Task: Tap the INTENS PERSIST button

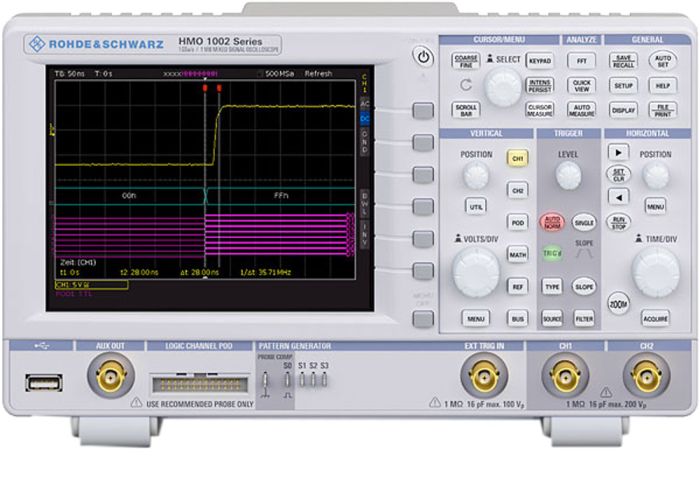Action: point(540,85)
